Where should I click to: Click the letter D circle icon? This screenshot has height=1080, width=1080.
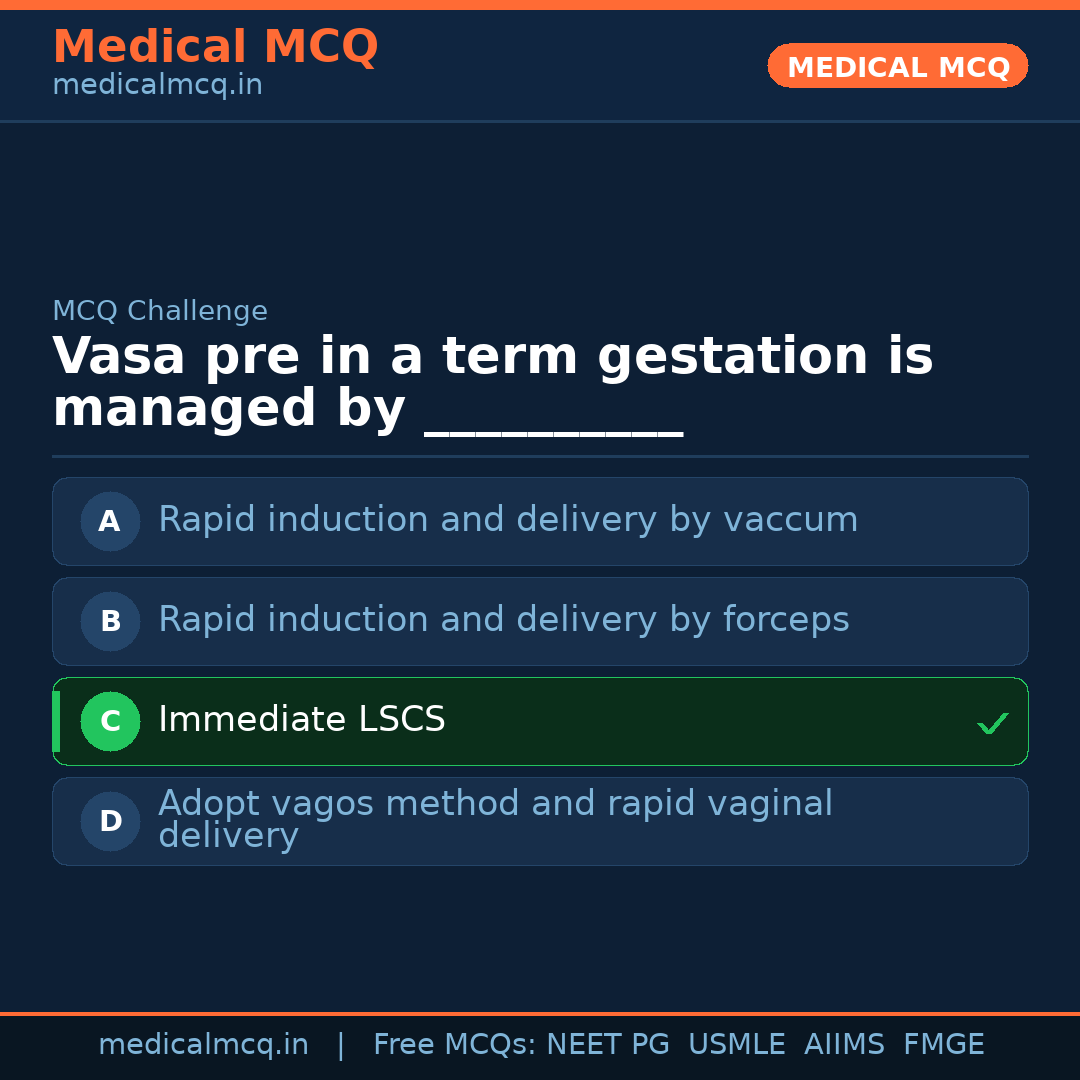coord(110,821)
